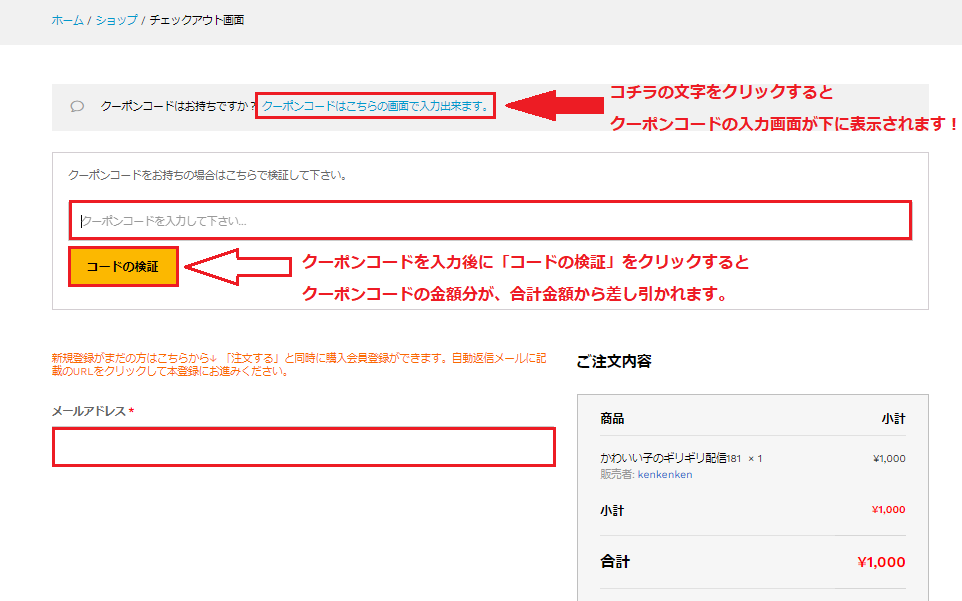Viewport: 962px width, 601px height.
Task: Click the ご注文内容 heading
Action: click(613, 361)
